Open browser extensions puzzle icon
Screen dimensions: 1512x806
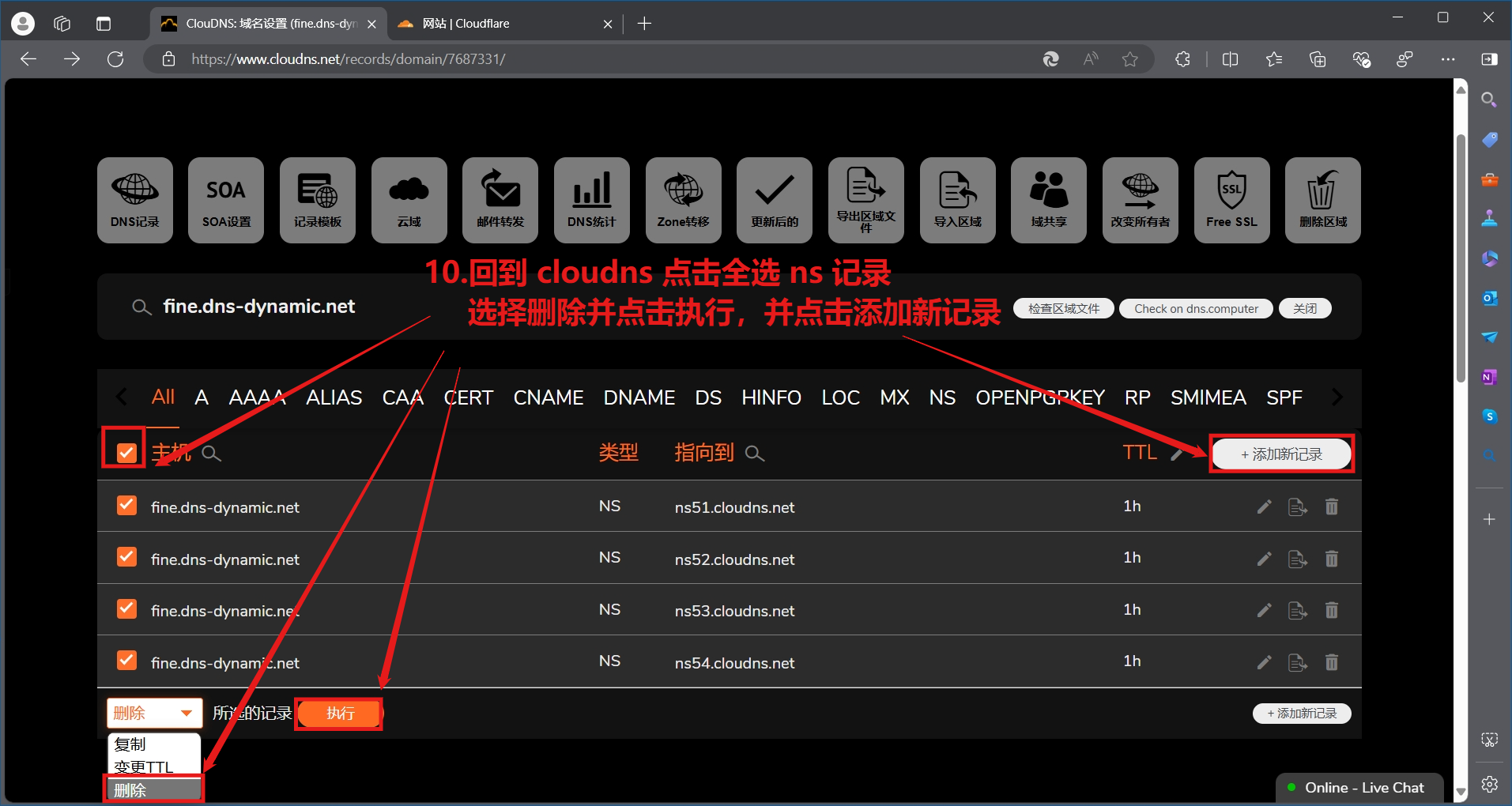[x=1182, y=59]
